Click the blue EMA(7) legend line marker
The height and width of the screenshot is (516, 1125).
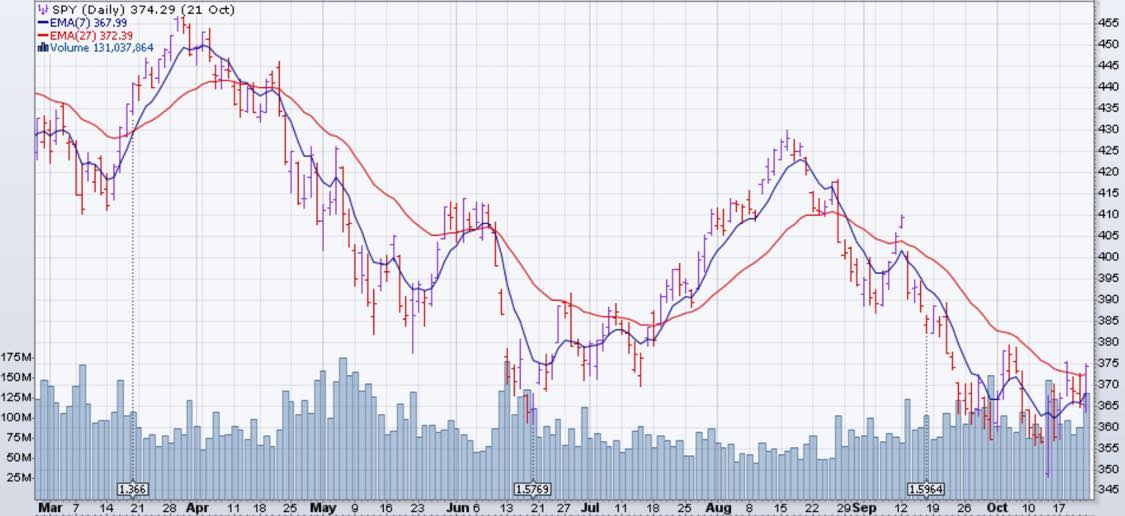coord(42,21)
